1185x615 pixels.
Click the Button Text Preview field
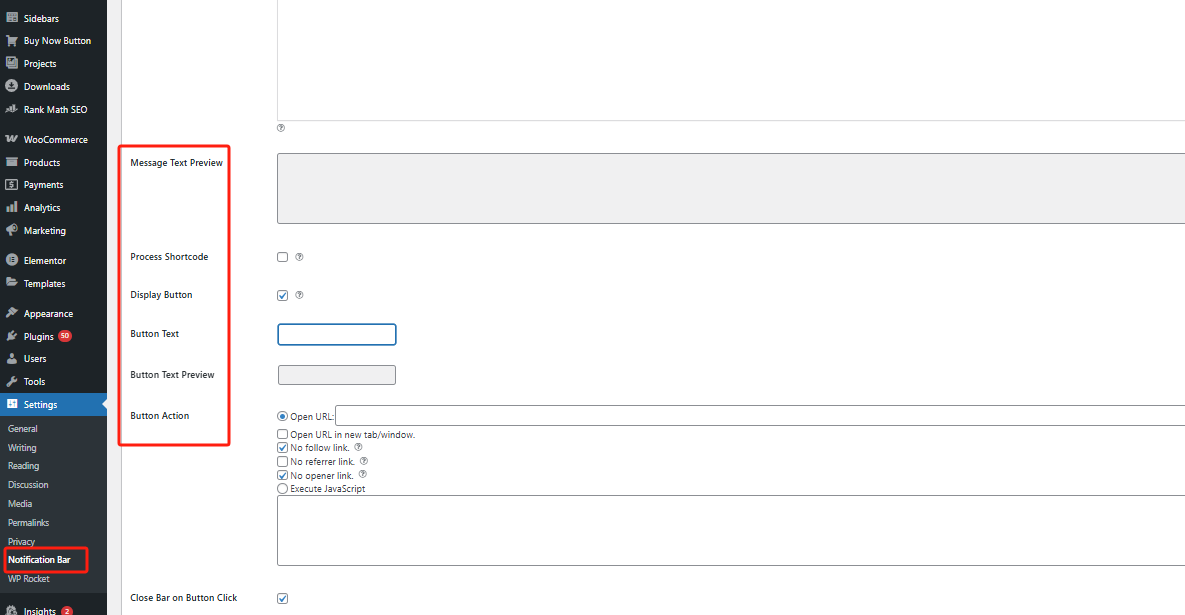point(337,375)
